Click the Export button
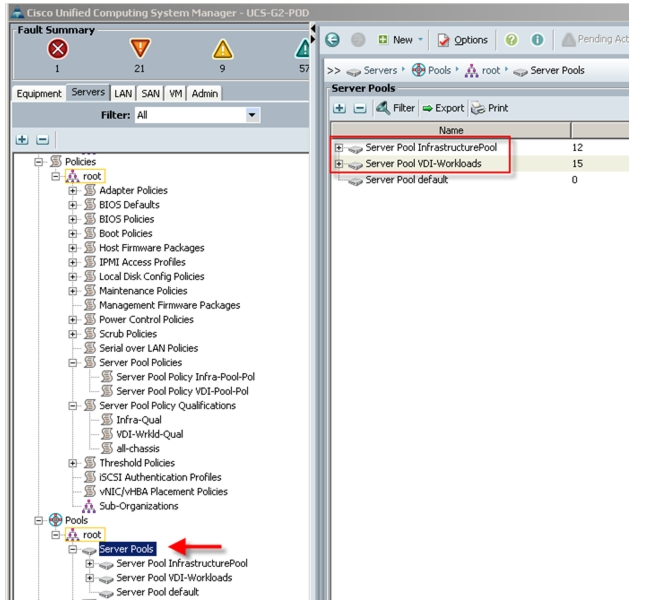The image size is (649, 603). coord(443,108)
